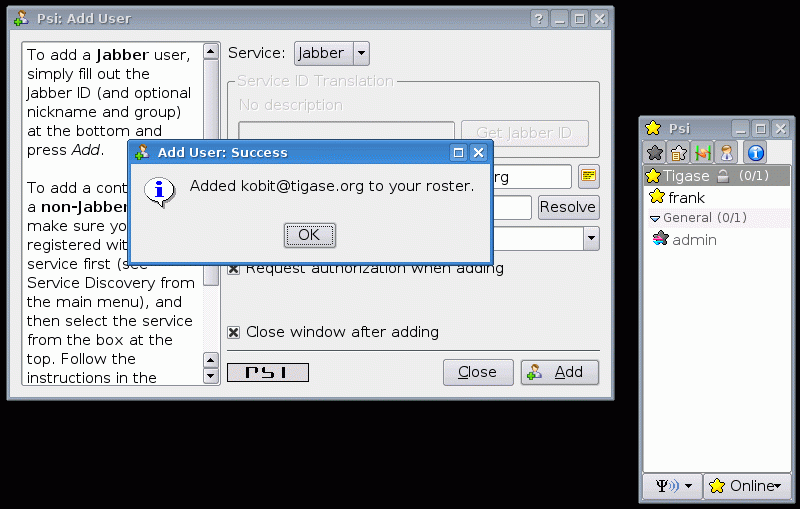This screenshot has height=509, width=800.
Task: Open vCard info icon beside Jabber ID field
Action: tap(589, 176)
